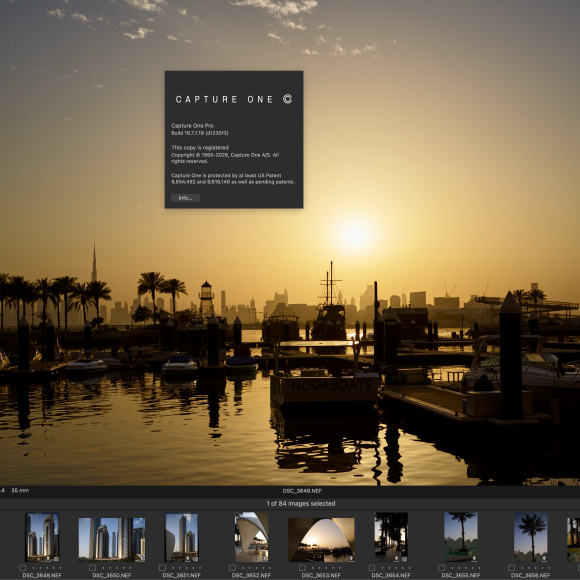The width and height of the screenshot is (580, 580).
Task: Toggle color tag box under DSC_3650.NEF
Action: pos(92,567)
